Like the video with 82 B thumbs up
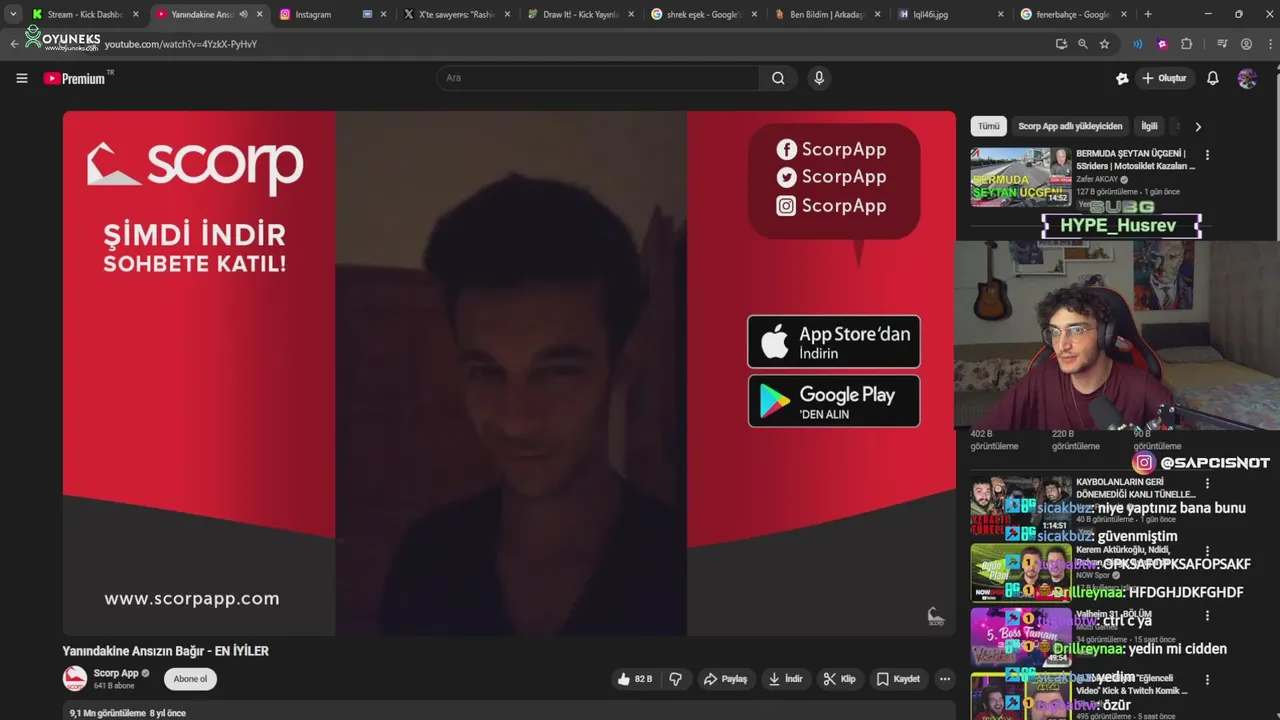The image size is (1280, 720). [x=635, y=679]
